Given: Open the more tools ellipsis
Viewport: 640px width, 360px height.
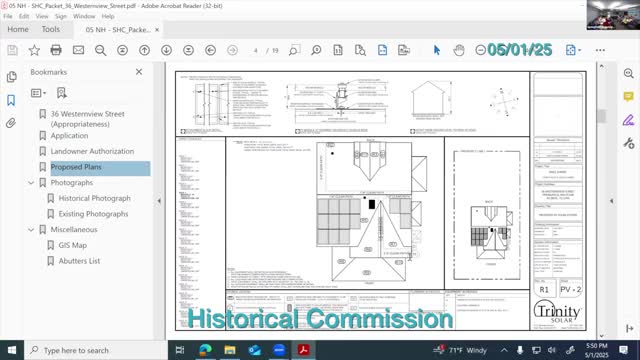Looking at the screenshot, I should point(600,50).
